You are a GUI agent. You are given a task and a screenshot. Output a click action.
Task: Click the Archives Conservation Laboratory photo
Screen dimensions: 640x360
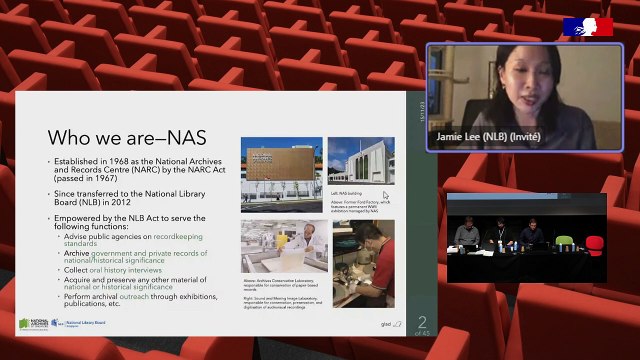pos(284,246)
